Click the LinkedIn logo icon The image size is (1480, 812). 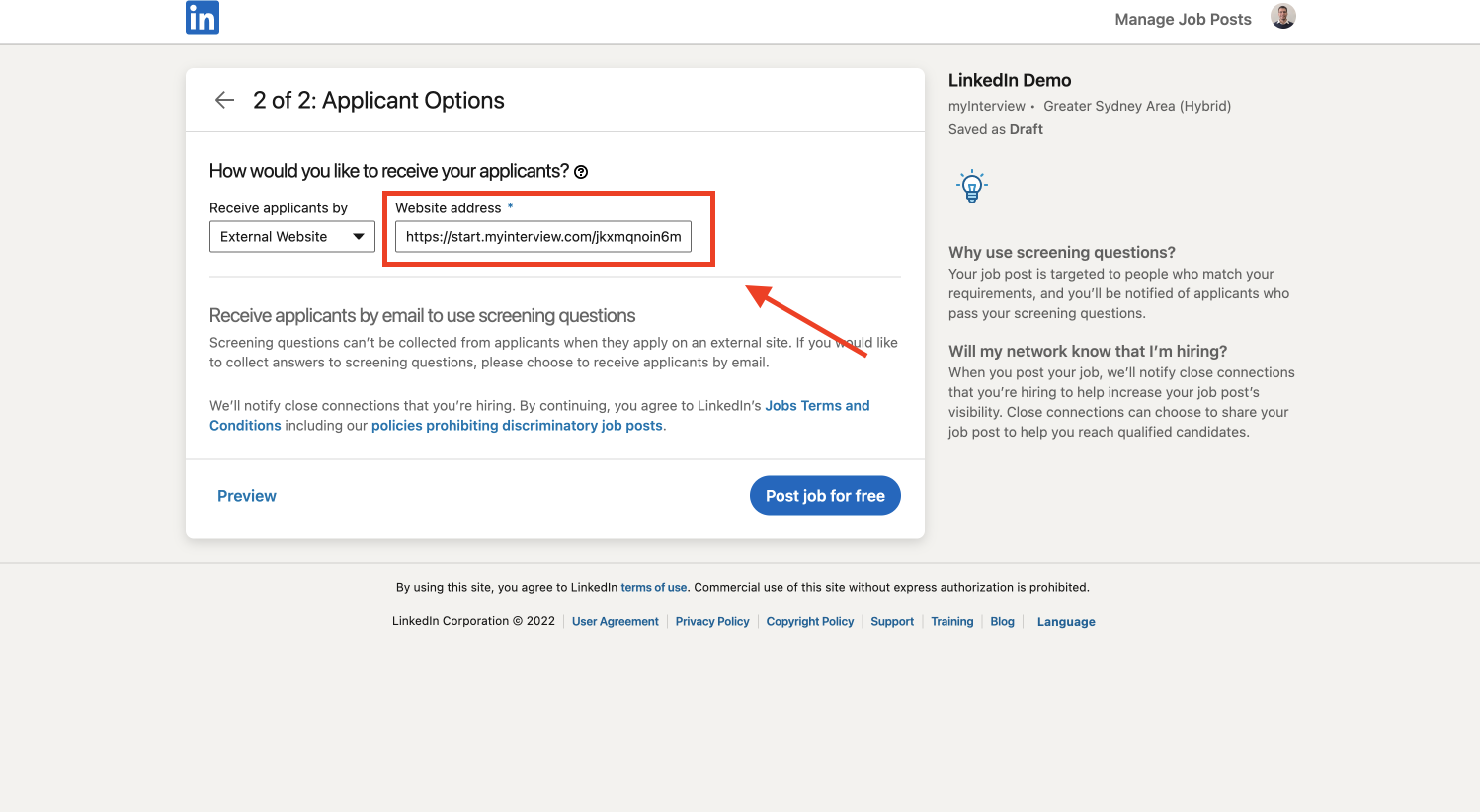203,18
